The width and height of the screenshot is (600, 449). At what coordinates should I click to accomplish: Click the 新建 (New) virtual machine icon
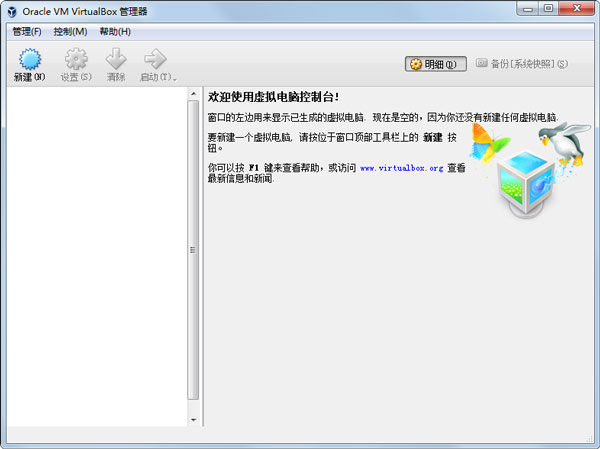coord(28,59)
